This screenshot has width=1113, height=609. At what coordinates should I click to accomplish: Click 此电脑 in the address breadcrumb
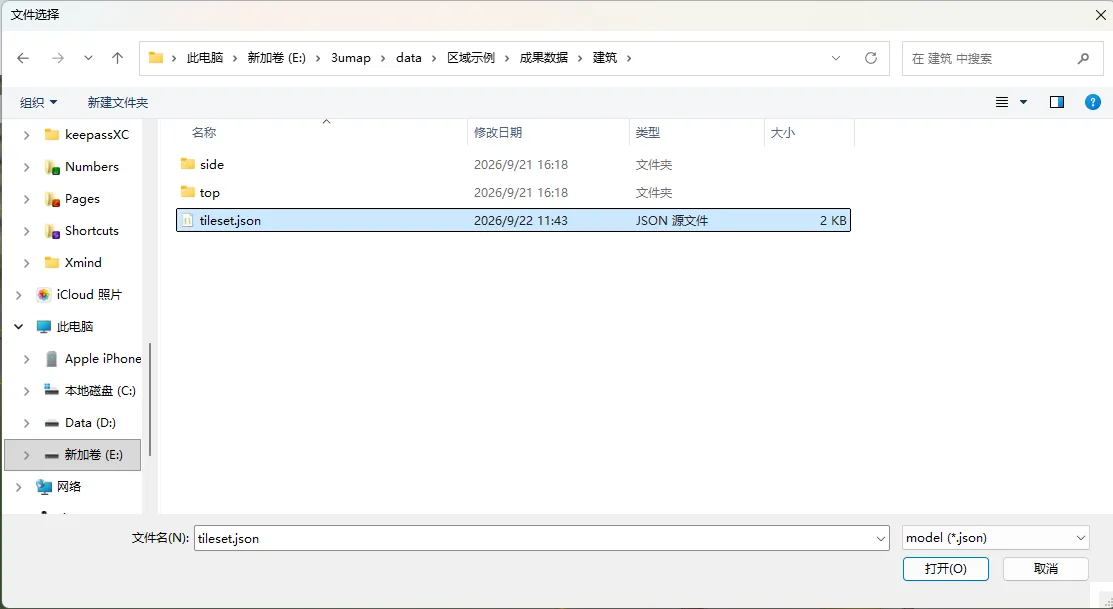point(205,58)
